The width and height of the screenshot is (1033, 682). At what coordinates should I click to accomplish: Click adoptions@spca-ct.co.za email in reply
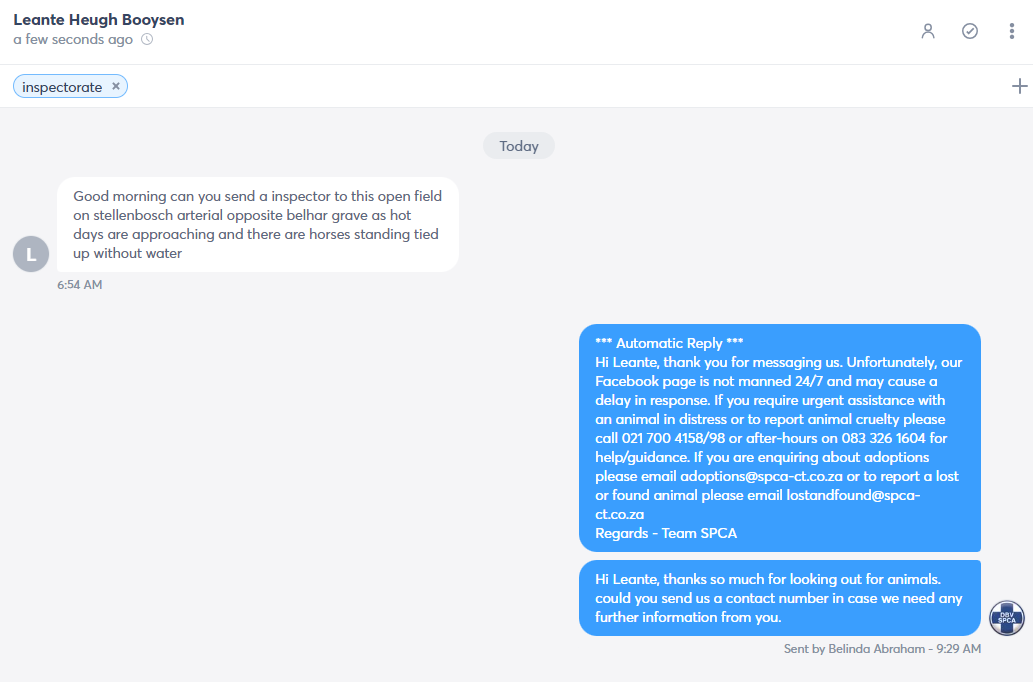tap(761, 476)
